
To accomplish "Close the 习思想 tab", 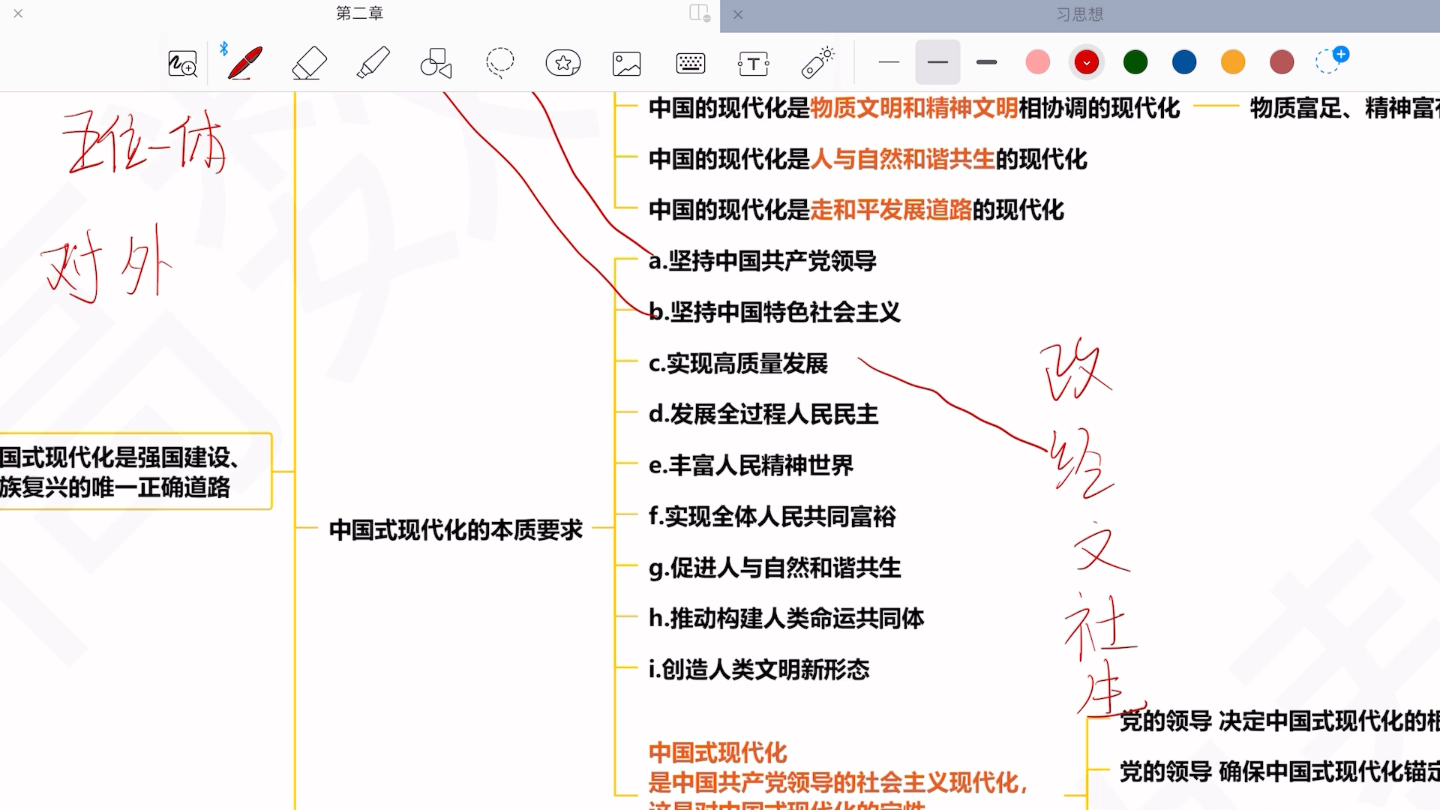I will click(738, 14).
